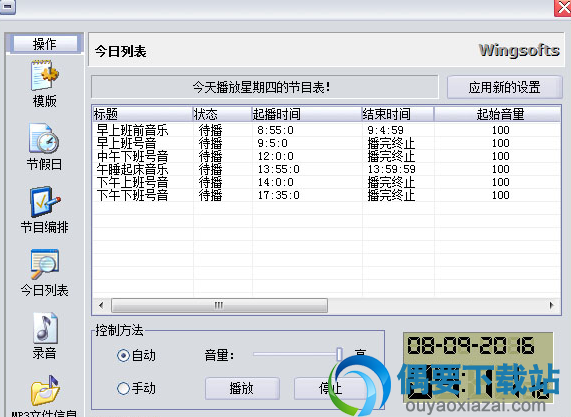571x417 pixels.
Task: Click the 停止 stop button
Action: point(330,389)
